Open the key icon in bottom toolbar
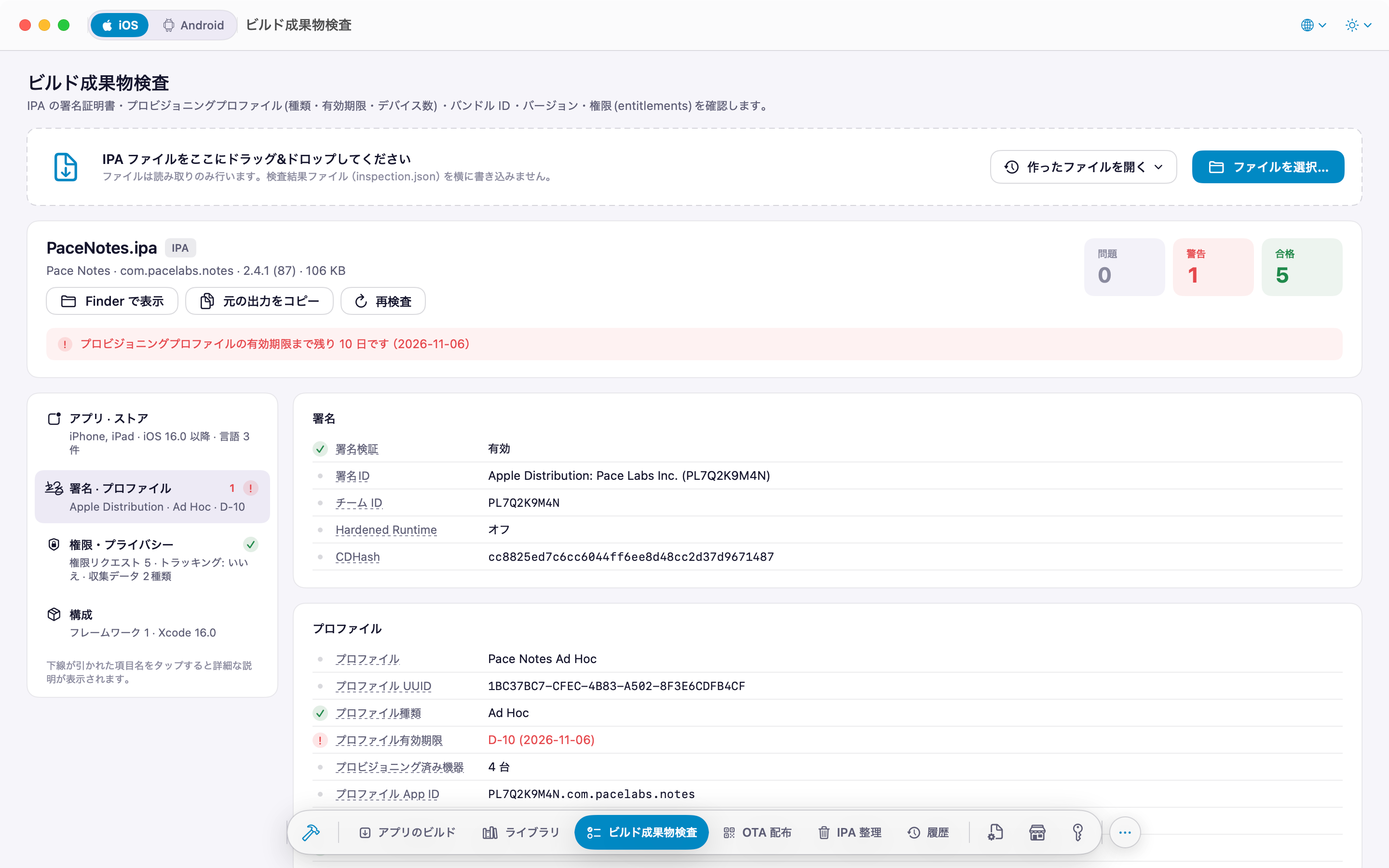 1077,832
